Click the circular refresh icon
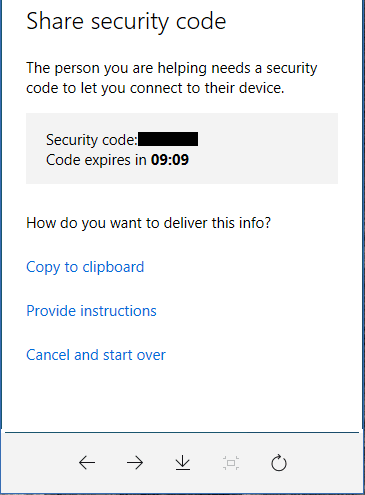The width and height of the screenshot is (365, 495). [279, 463]
